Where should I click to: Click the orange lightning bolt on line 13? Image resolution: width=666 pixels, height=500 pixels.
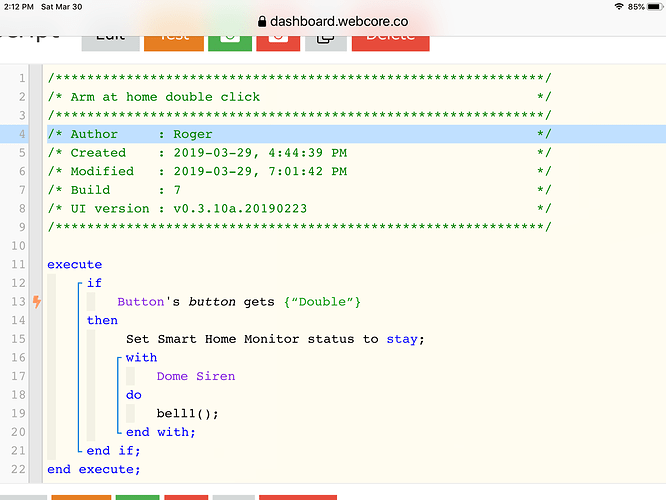click(x=37, y=302)
